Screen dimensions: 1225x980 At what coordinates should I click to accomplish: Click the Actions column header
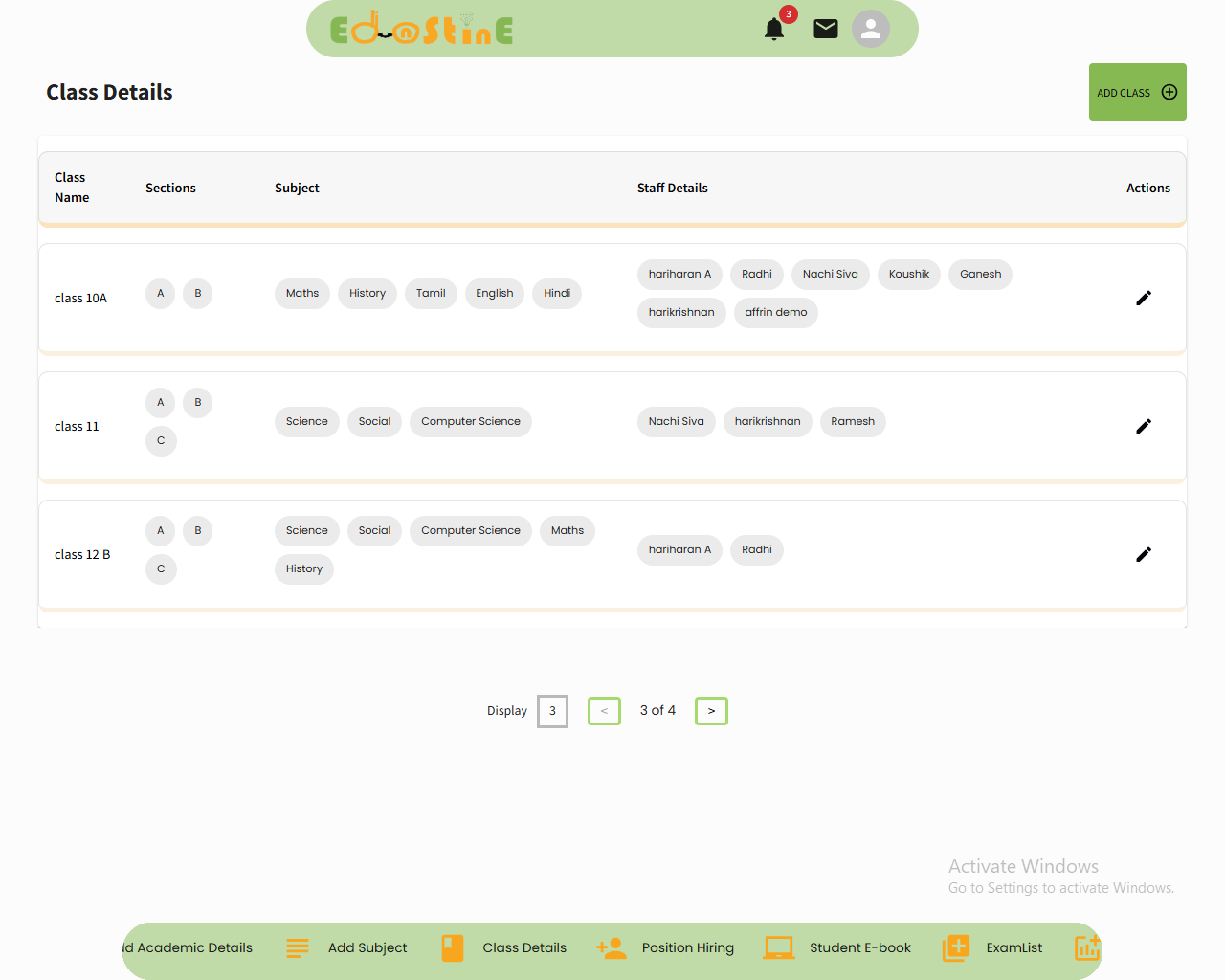click(x=1148, y=188)
